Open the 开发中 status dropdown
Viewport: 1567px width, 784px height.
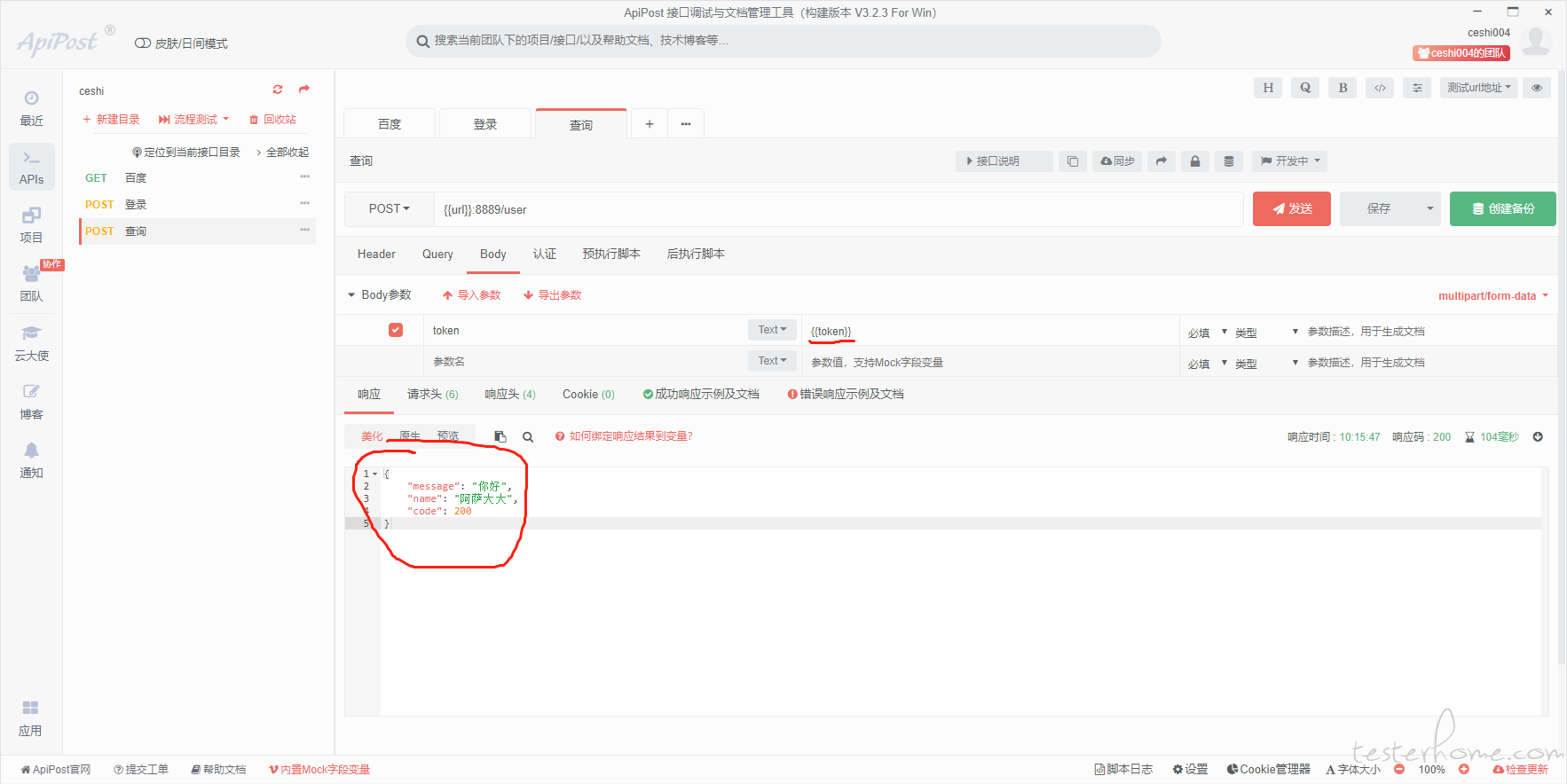click(1290, 161)
